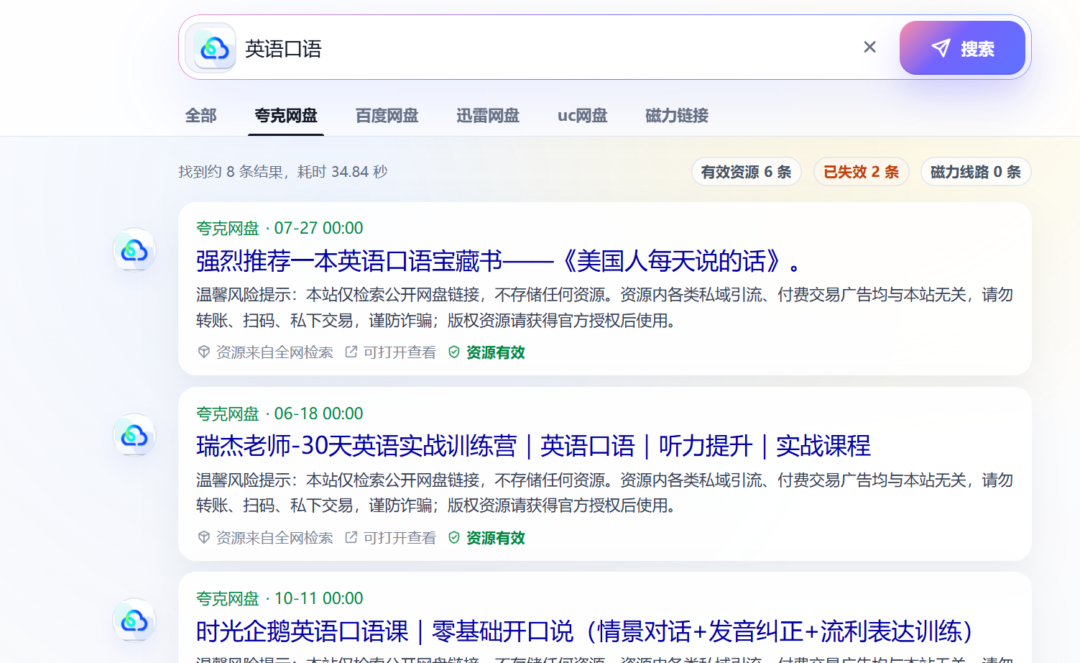Open the 百度网盘 tab
Screen dimensions: 1080x663
(386, 116)
